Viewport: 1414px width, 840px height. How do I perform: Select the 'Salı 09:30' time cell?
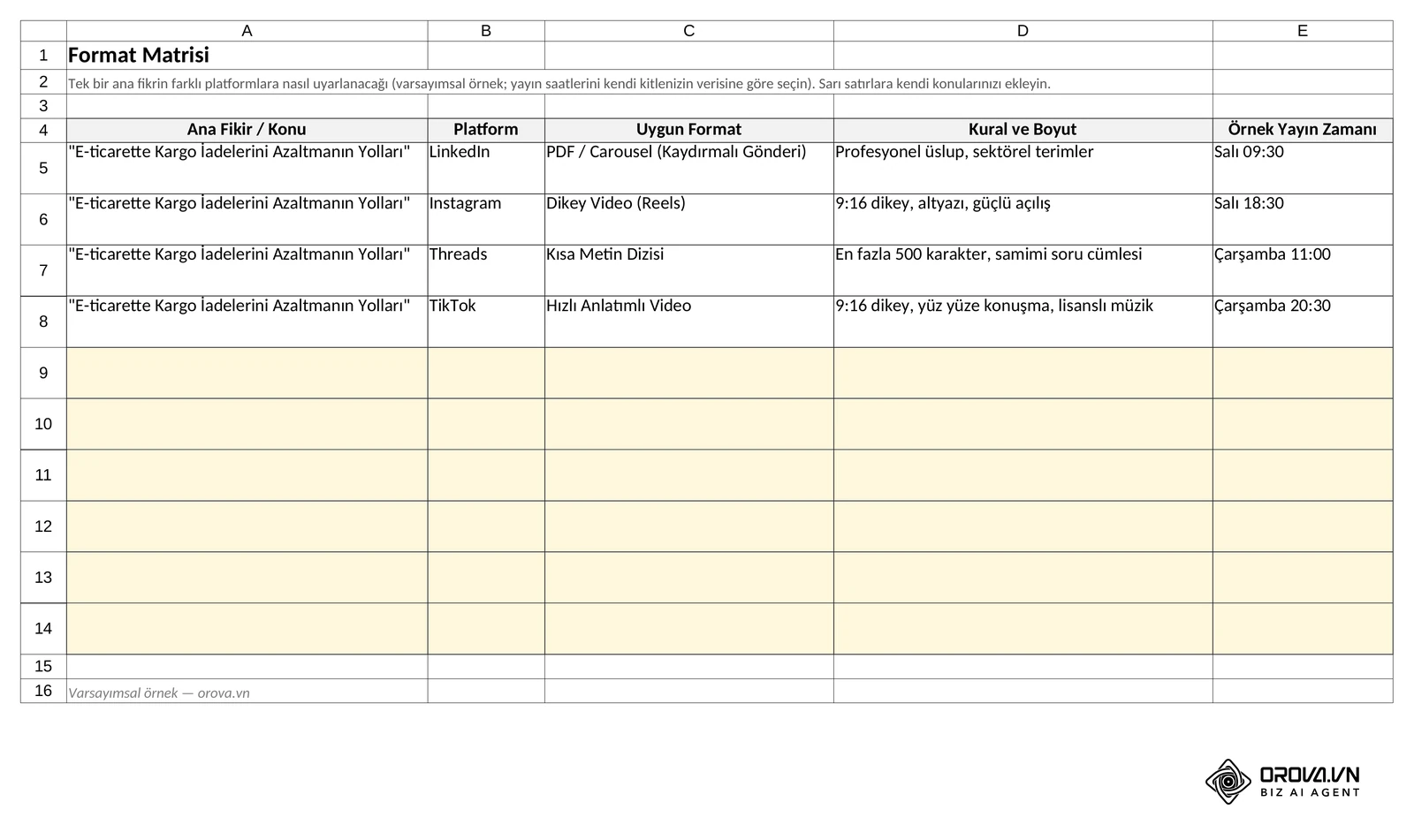pos(1303,168)
